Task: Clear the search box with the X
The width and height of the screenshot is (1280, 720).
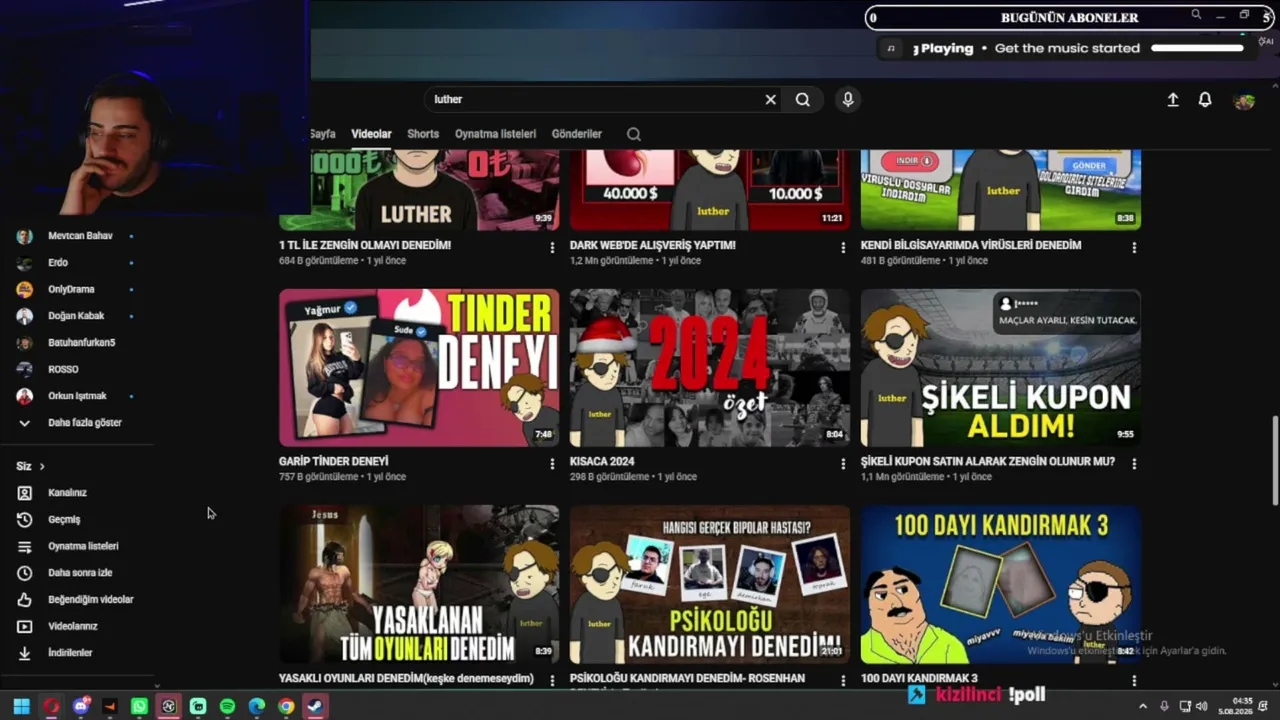Action: tap(770, 100)
